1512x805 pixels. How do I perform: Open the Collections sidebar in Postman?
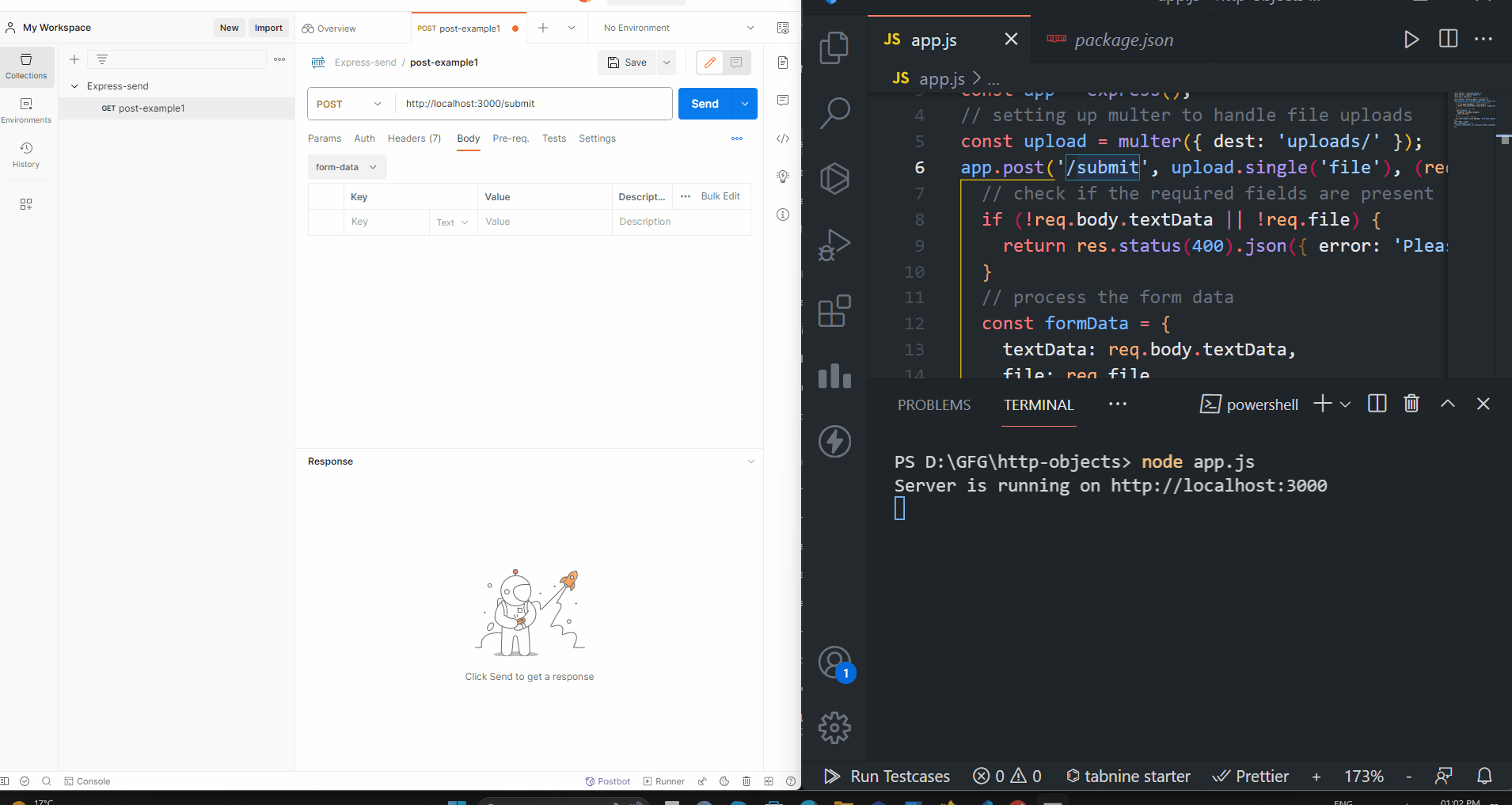coord(26,66)
